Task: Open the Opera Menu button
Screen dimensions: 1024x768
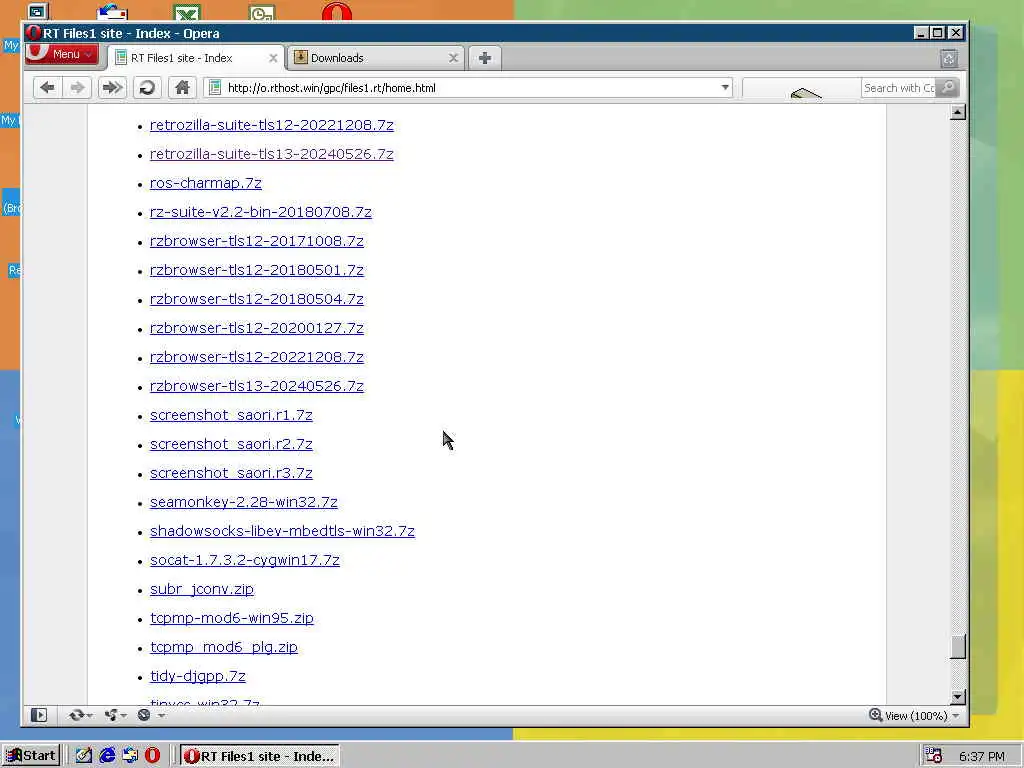Action: (61, 54)
